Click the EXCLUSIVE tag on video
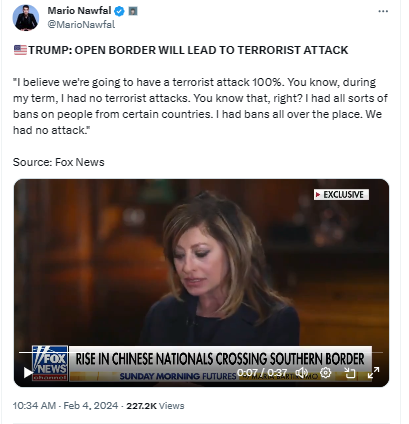 coord(341,195)
